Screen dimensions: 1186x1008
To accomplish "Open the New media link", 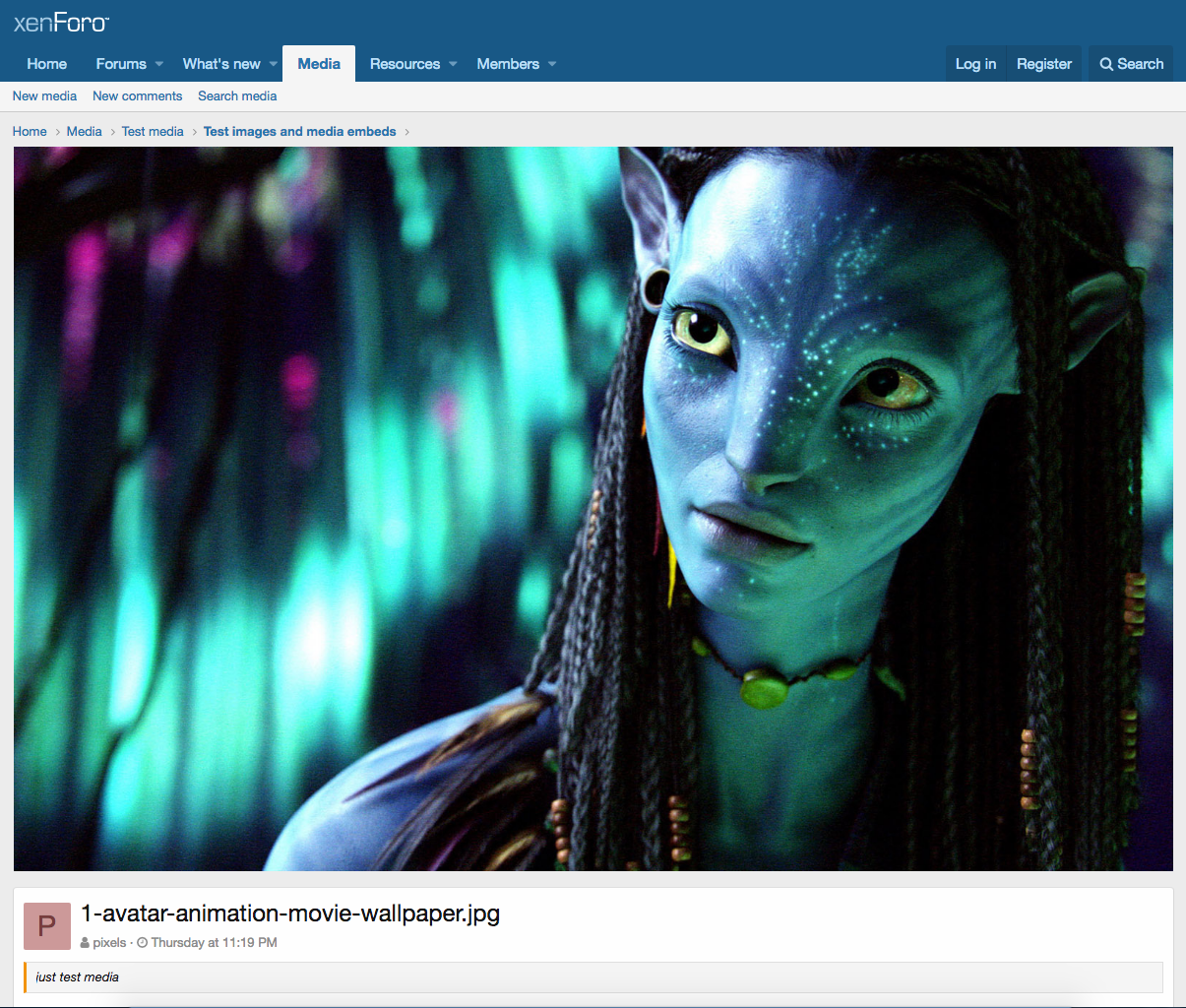I will [x=44, y=95].
